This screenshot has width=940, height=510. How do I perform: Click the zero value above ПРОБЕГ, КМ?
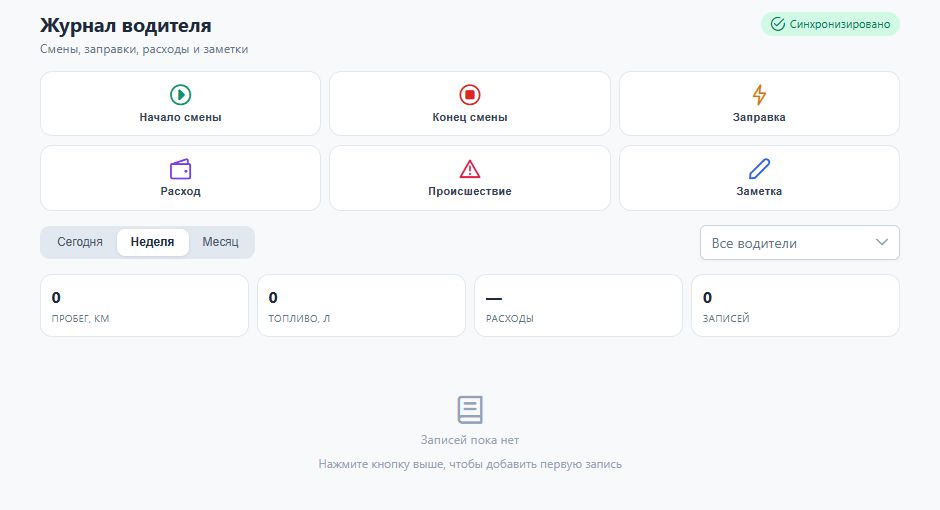[56, 297]
